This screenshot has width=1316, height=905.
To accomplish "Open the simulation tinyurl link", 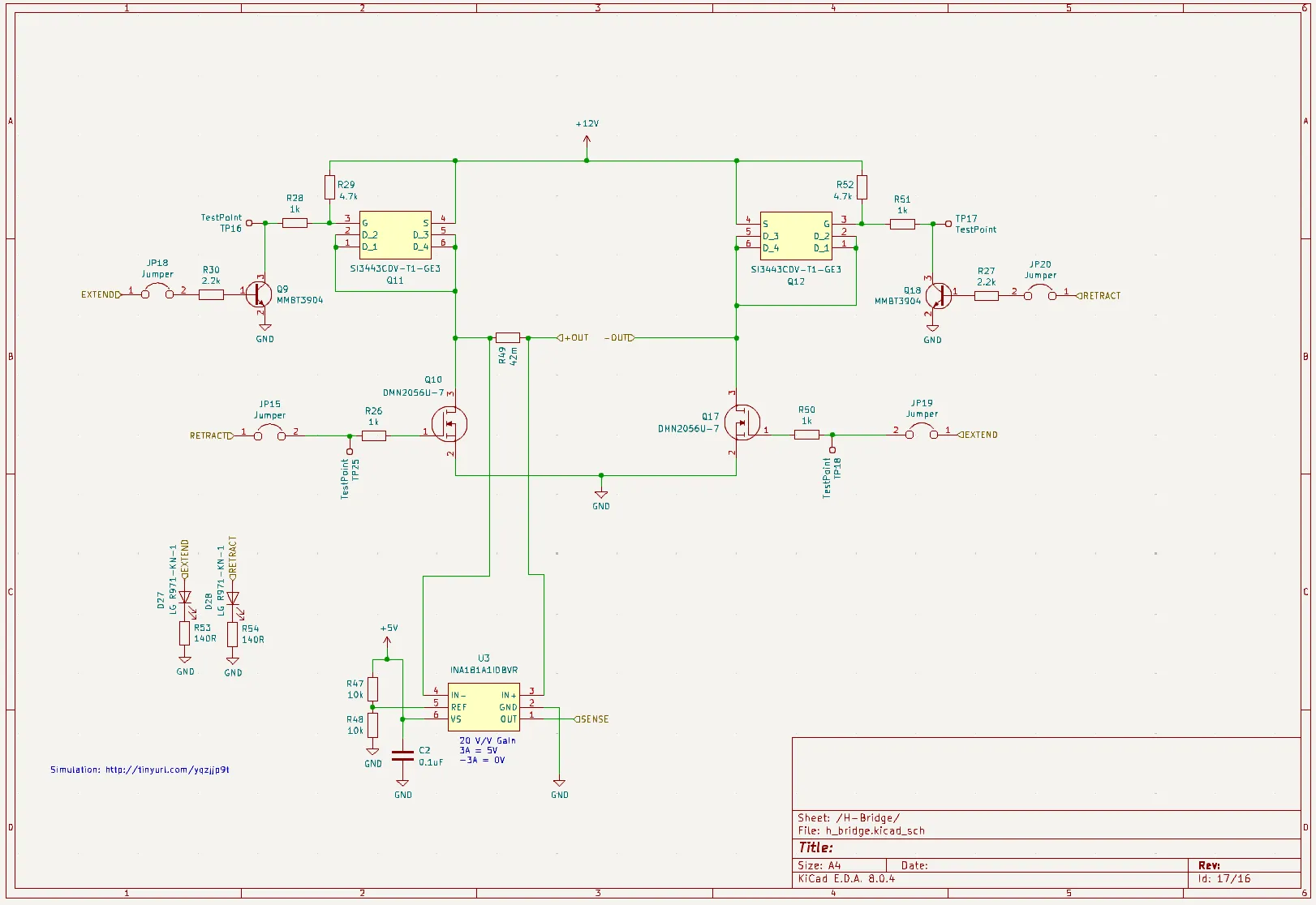I will tap(165, 770).
